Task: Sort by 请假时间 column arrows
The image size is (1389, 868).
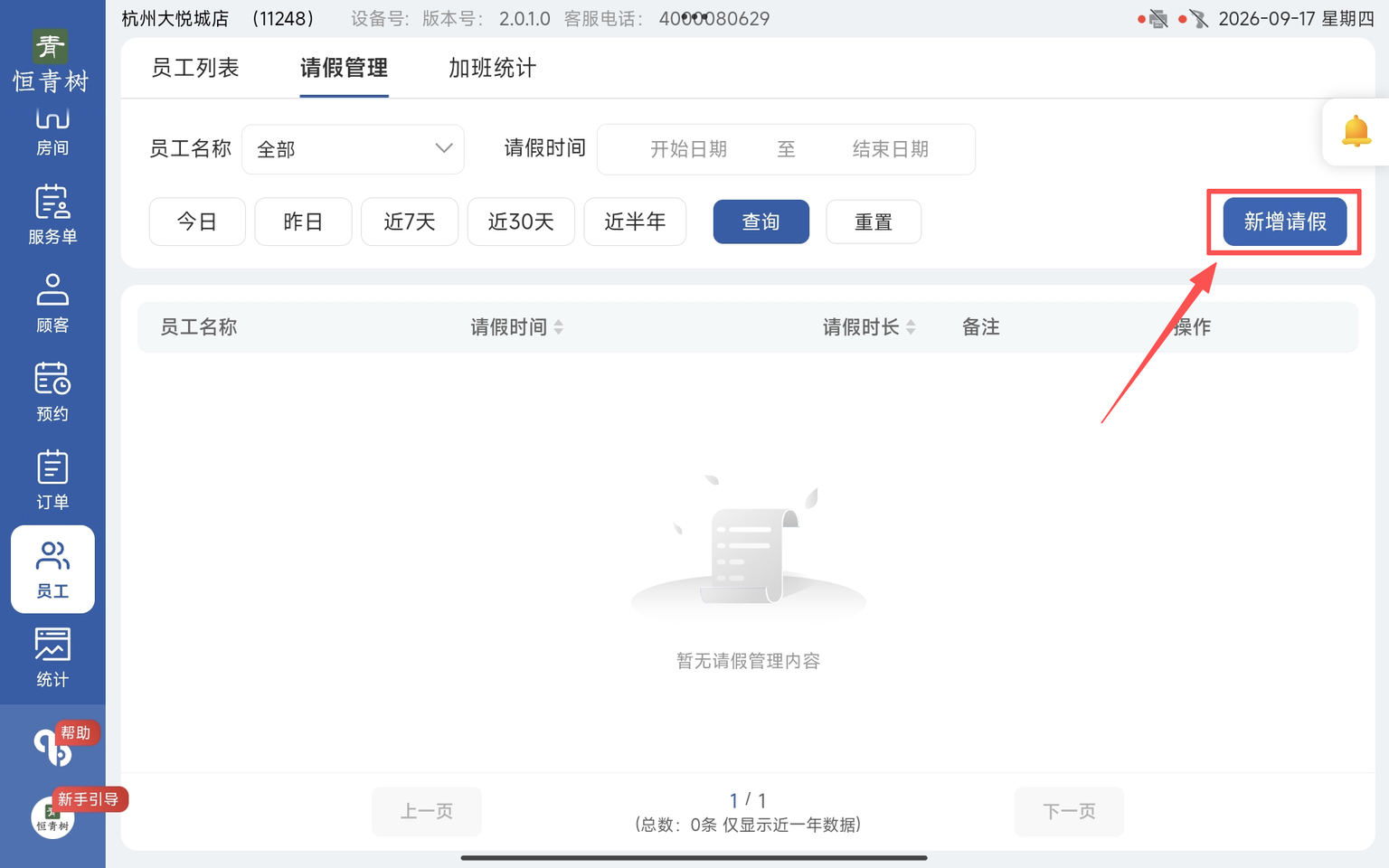Action: (x=558, y=327)
